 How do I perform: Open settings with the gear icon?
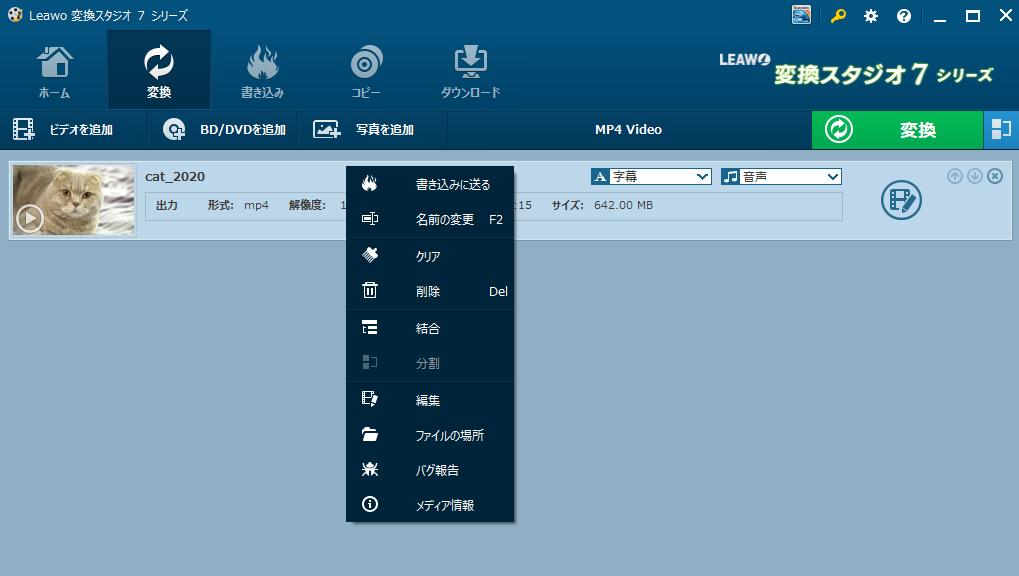(871, 16)
